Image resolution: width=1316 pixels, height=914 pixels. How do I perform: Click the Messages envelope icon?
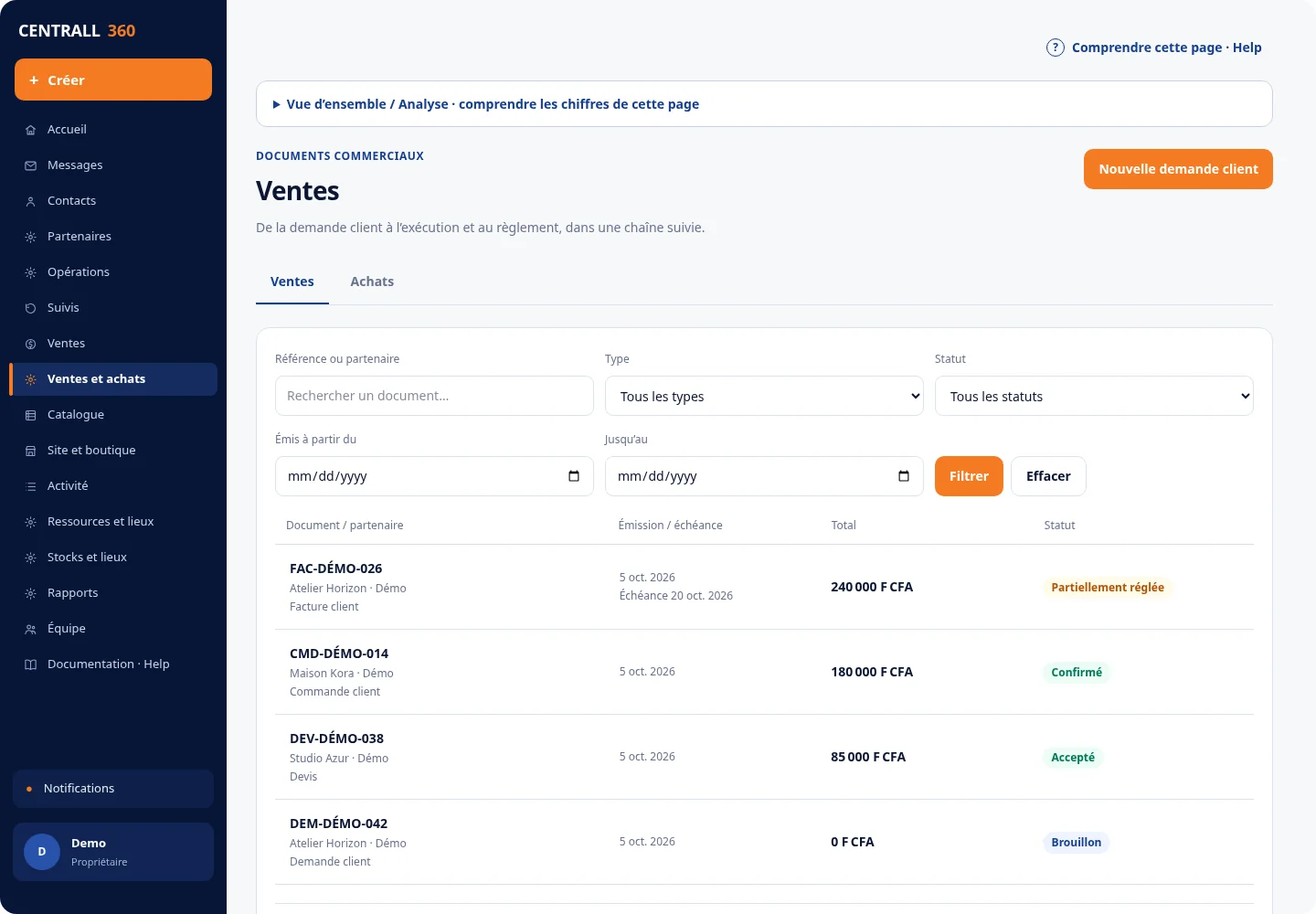pyautogui.click(x=30, y=165)
